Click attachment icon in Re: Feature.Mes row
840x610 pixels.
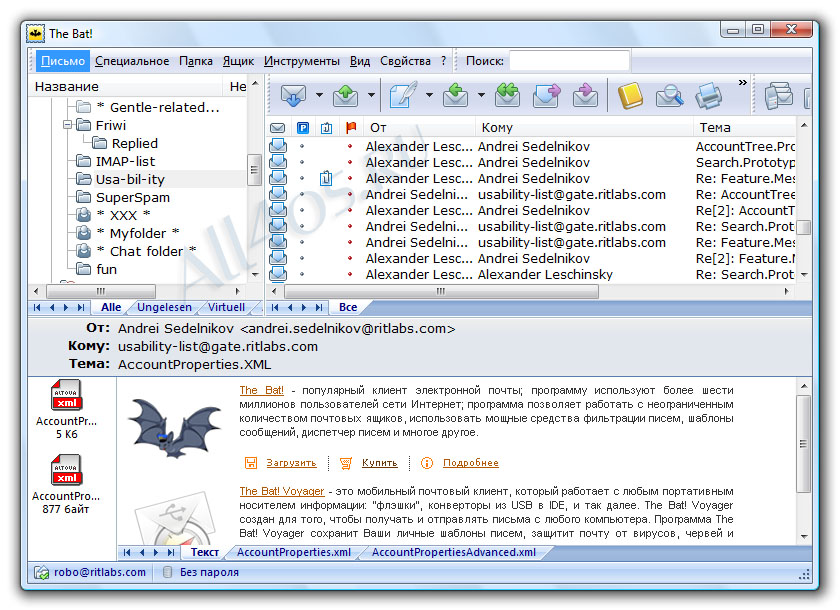pyautogui.click(x=326, y=178)
